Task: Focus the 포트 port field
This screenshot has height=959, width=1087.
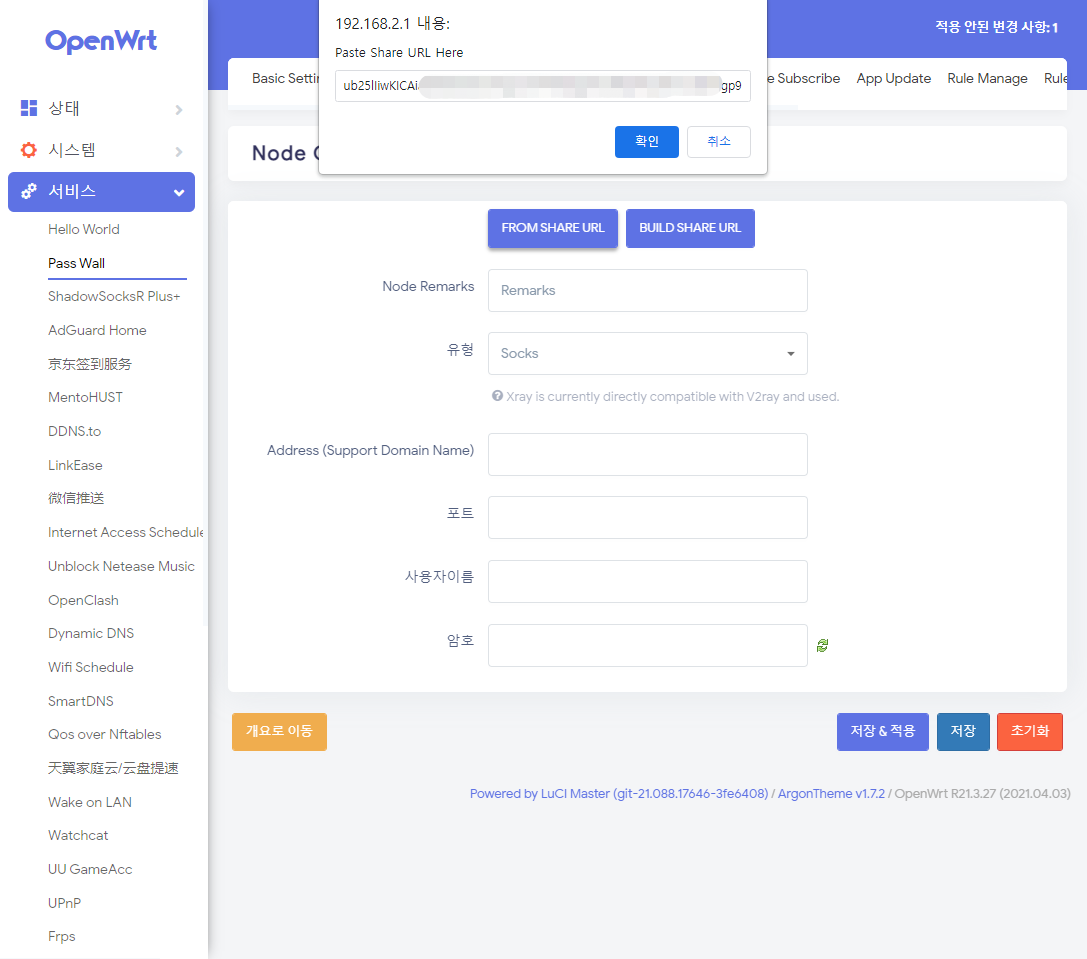Action: pos(647,517)
